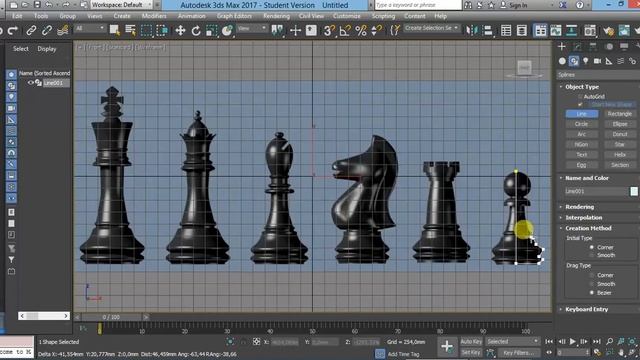
Task: Select the Cameras category icon
Action: [x=597, y=61]
